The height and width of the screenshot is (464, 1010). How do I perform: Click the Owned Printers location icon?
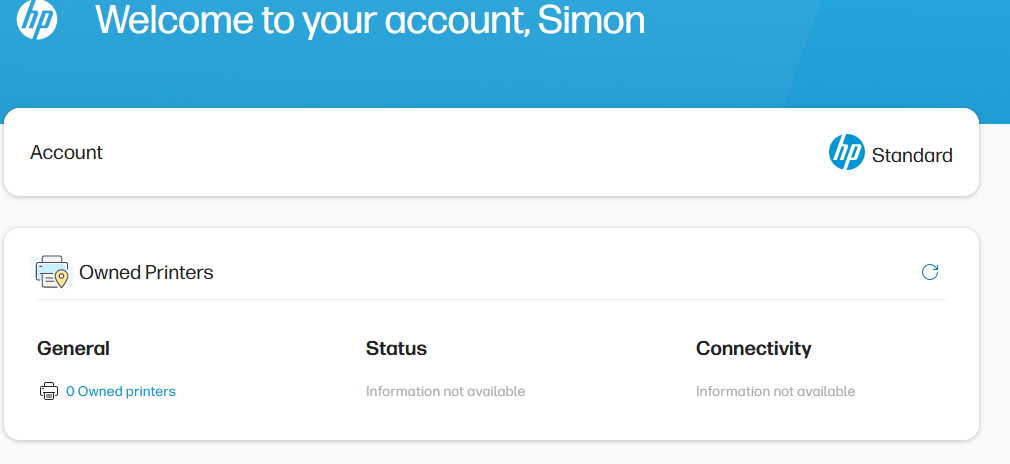pos(52,272)
